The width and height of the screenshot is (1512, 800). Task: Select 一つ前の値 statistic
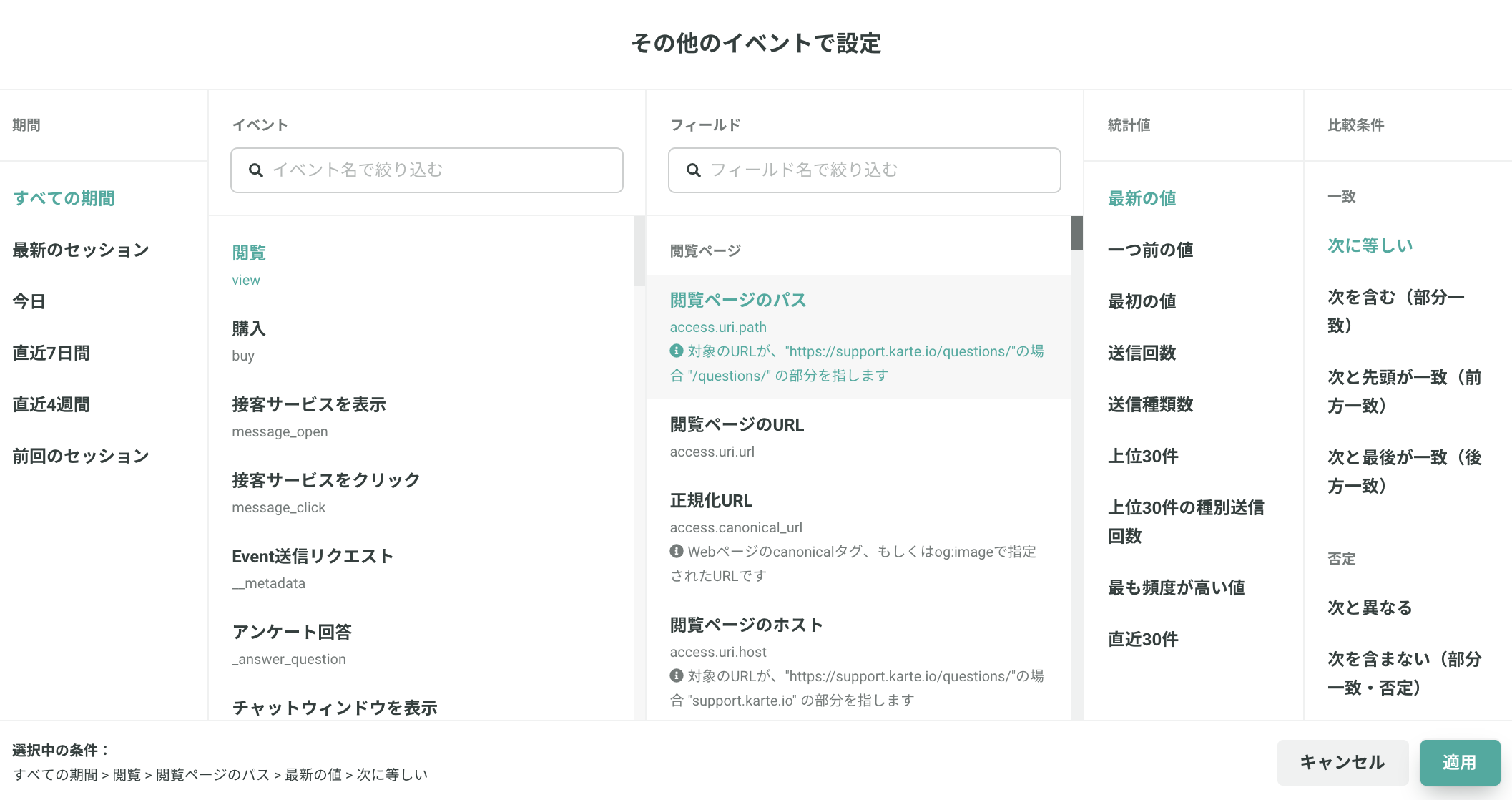pyautogui.click(x=1151, y=250)
